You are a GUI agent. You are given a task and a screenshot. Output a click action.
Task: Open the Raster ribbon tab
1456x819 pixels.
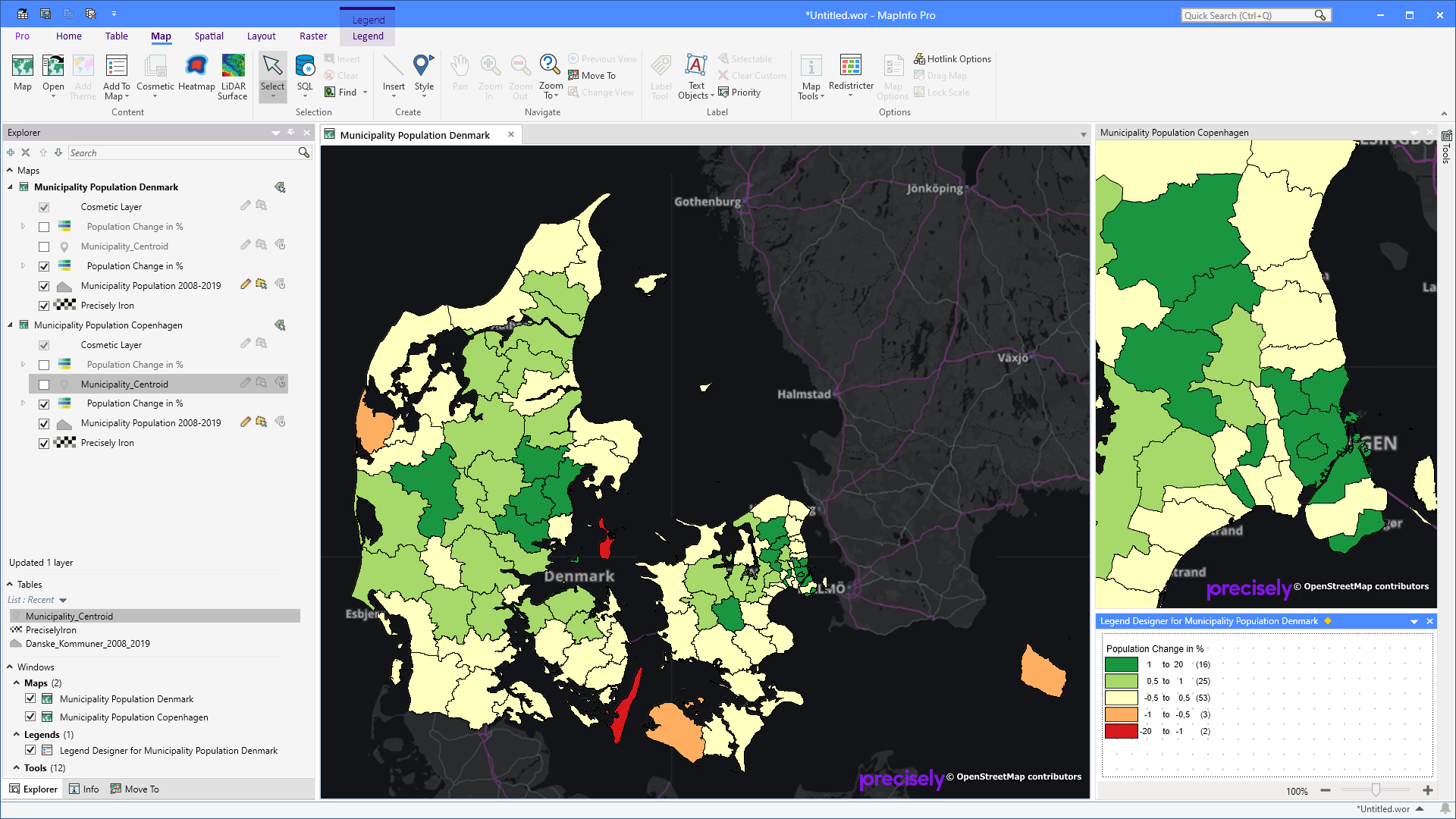(x=313, y=36)
